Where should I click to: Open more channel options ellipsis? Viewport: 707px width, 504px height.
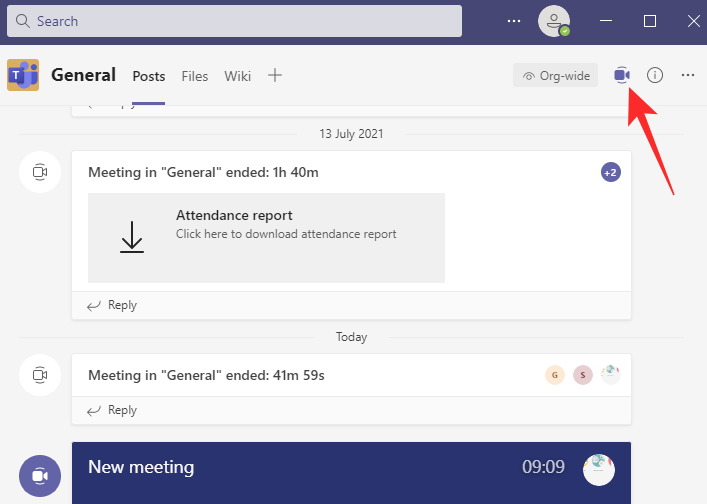[687, 75]
